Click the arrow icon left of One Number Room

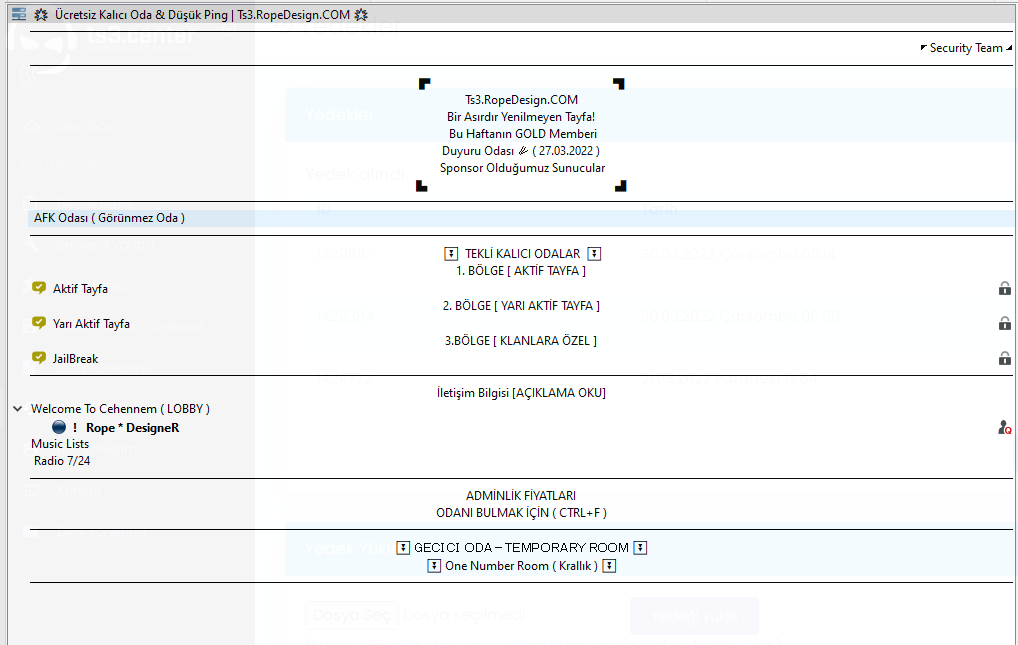[x=434, y=566]
